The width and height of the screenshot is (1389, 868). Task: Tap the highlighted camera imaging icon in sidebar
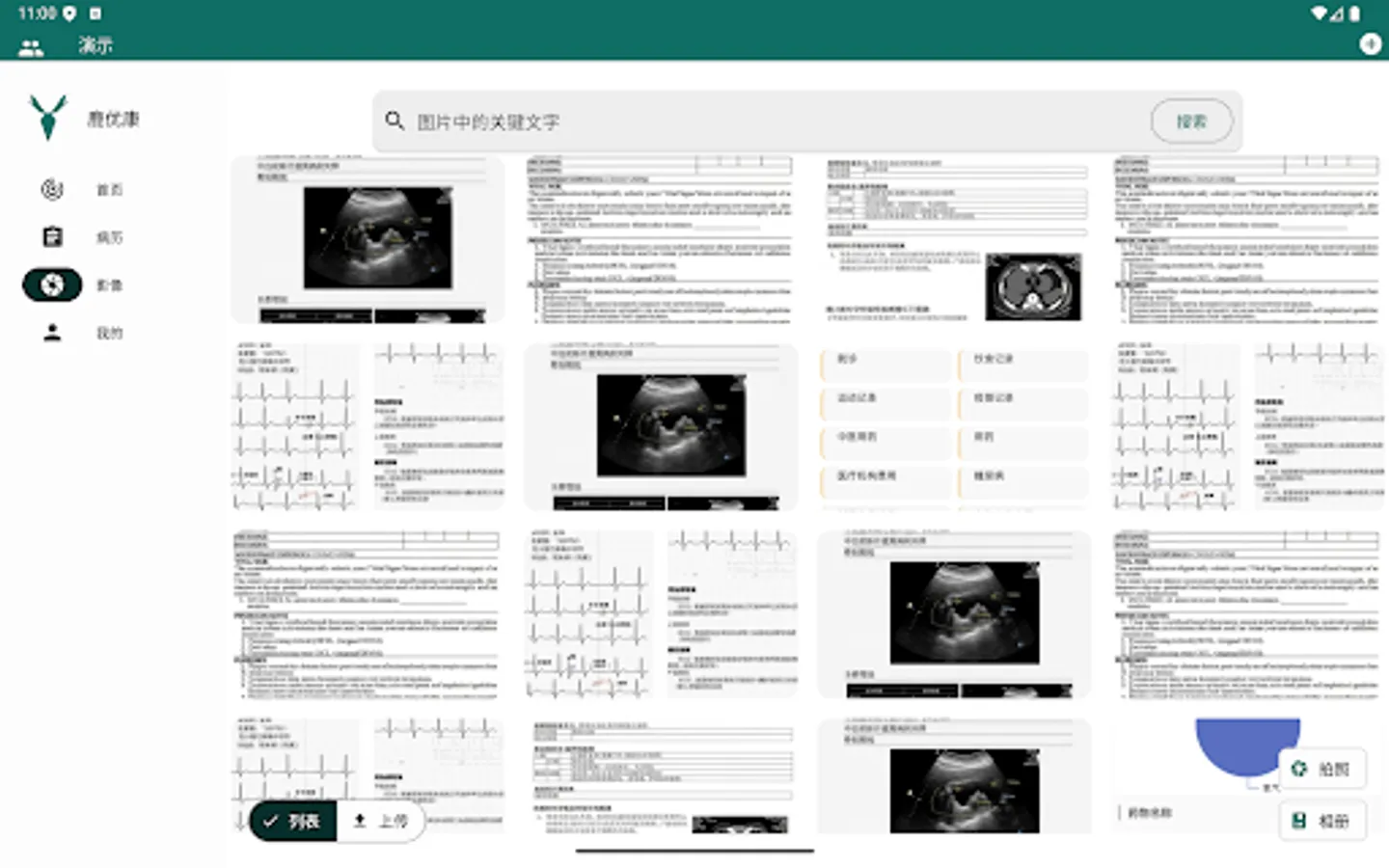coord(52,285)
